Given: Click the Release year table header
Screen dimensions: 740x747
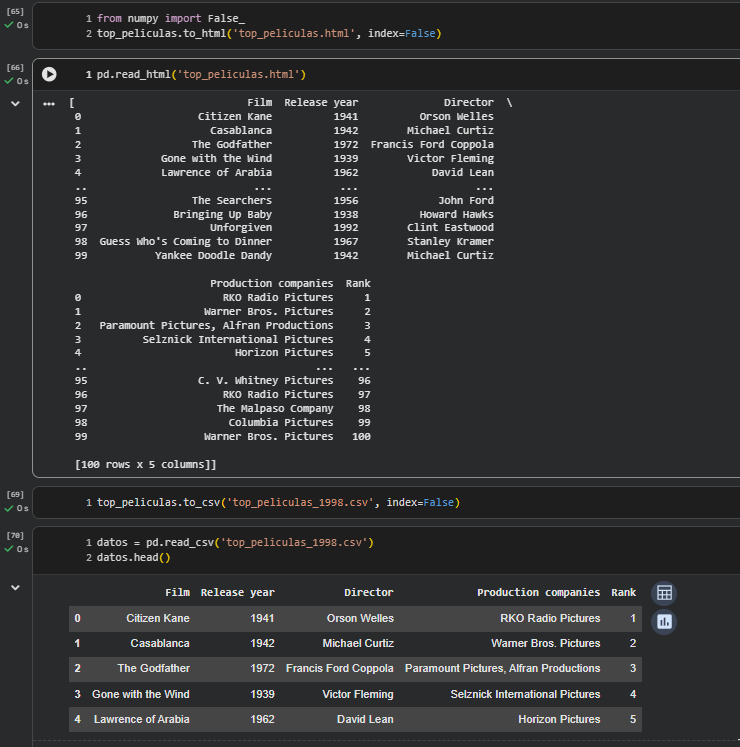Looking at the screenshot, I should pyautogui.click(x=237, y=593).
